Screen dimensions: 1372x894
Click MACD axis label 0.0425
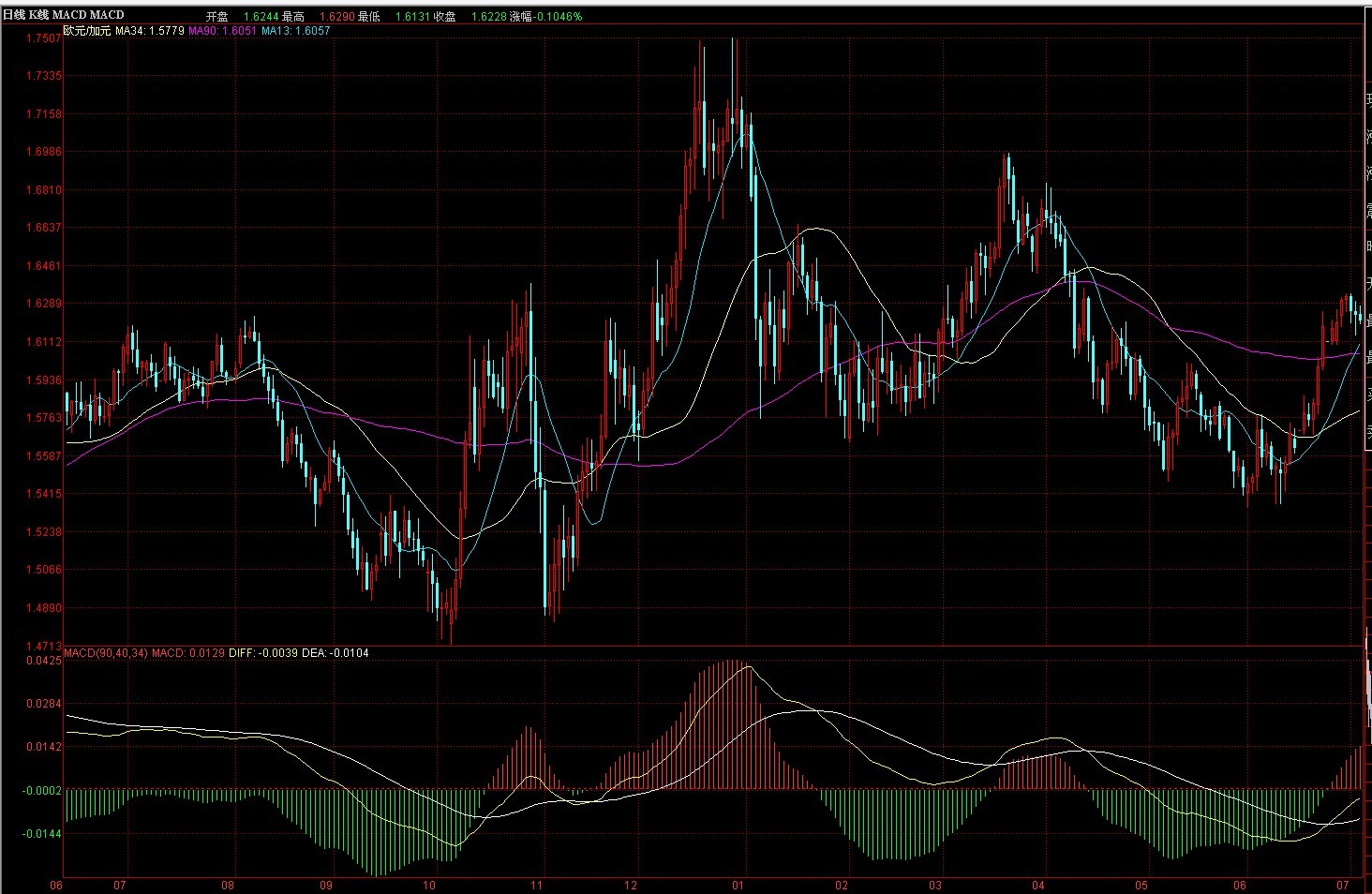click(44, 661)
